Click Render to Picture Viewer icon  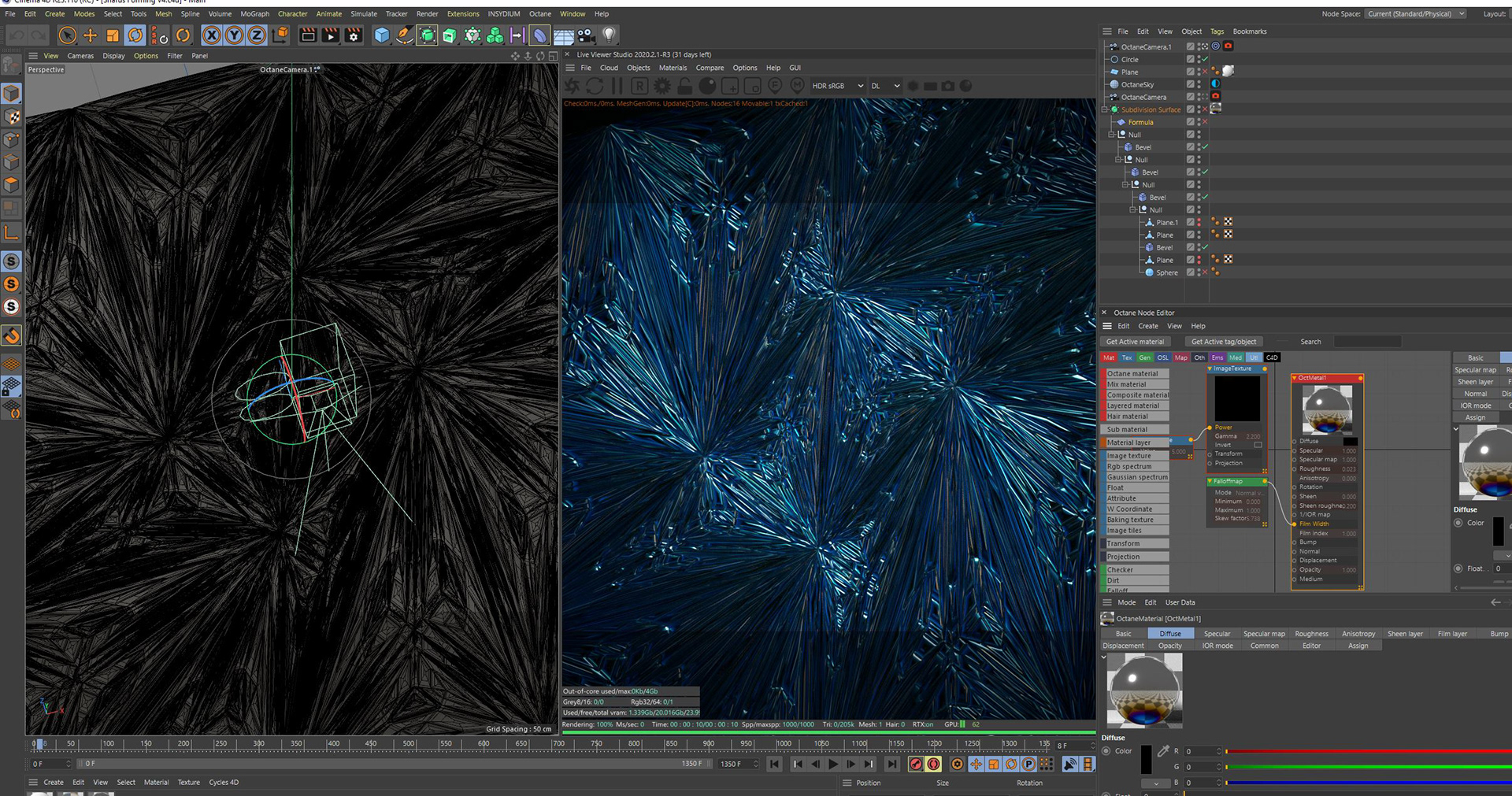331,35
